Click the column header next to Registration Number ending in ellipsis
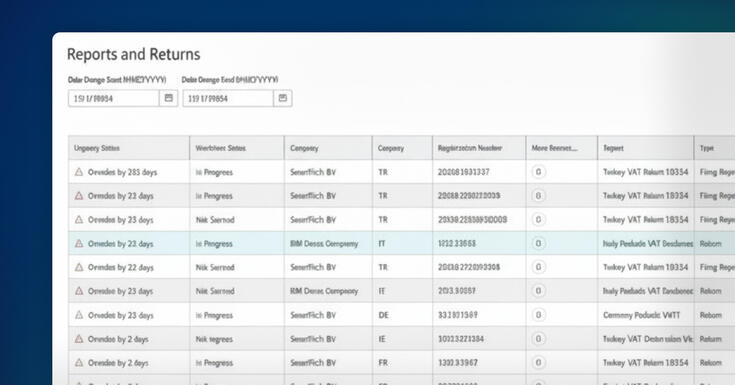This screenshot has height=385, width=735. [562, 148]
